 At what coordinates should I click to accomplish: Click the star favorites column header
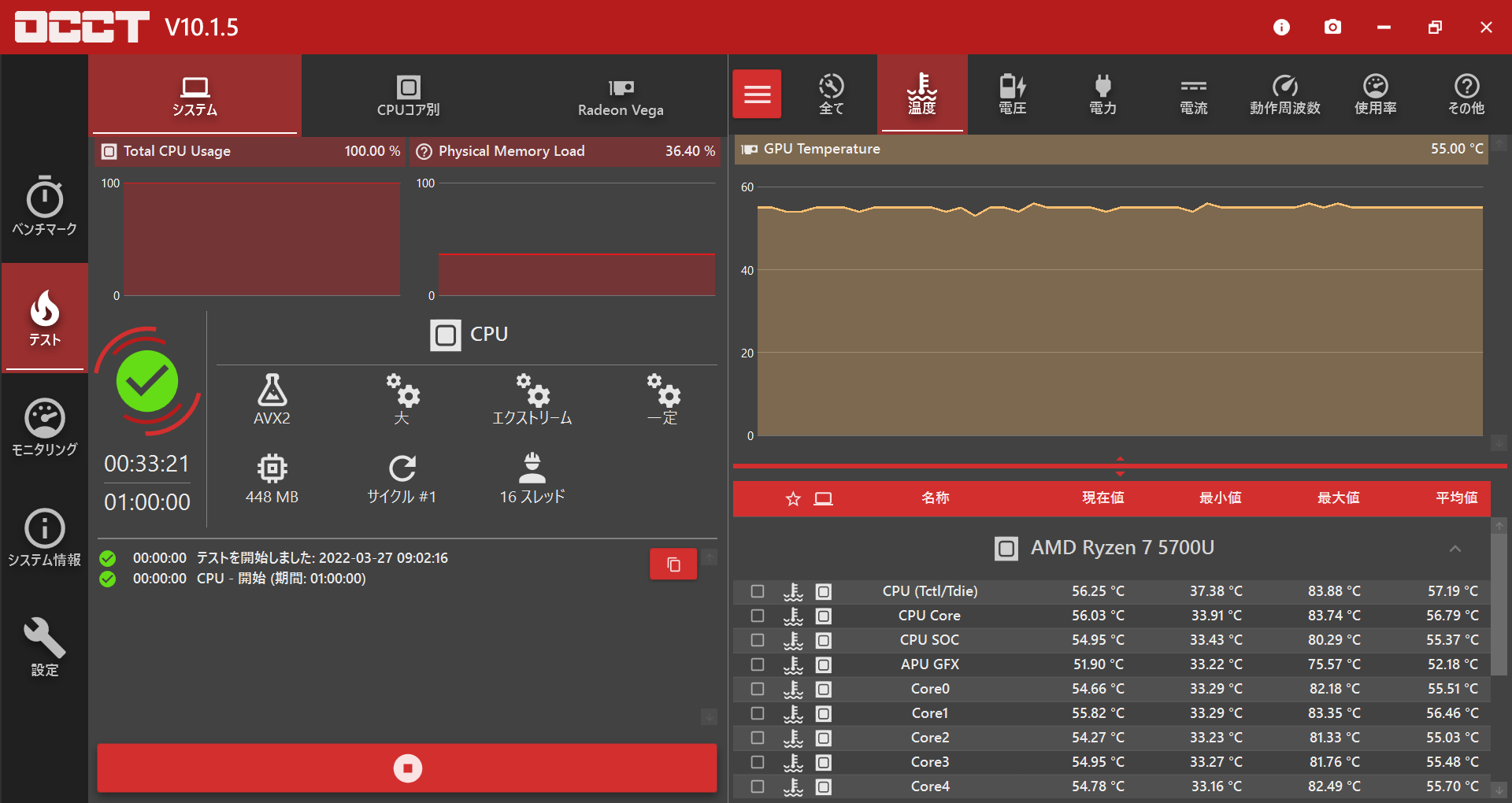click(793, 498)
